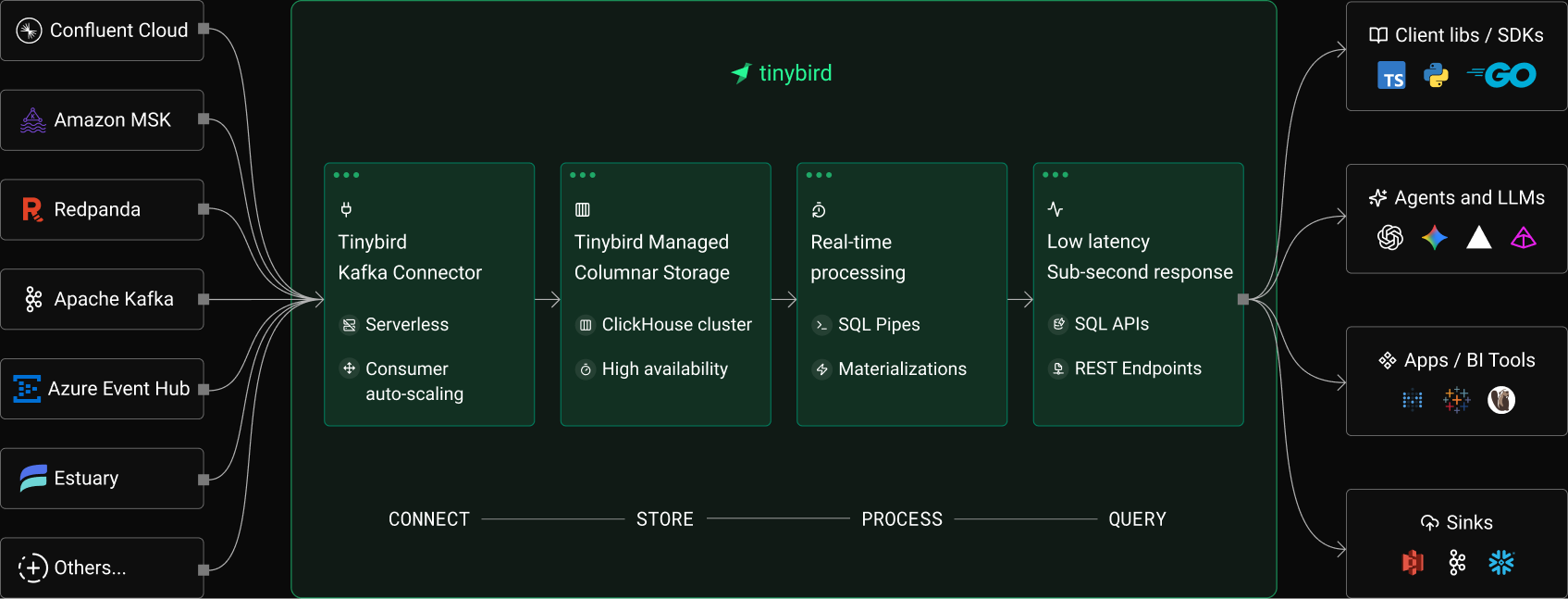Click the icon next to Serverless
This screenshot has height=599, width=1568.
(x=349, y=325)
